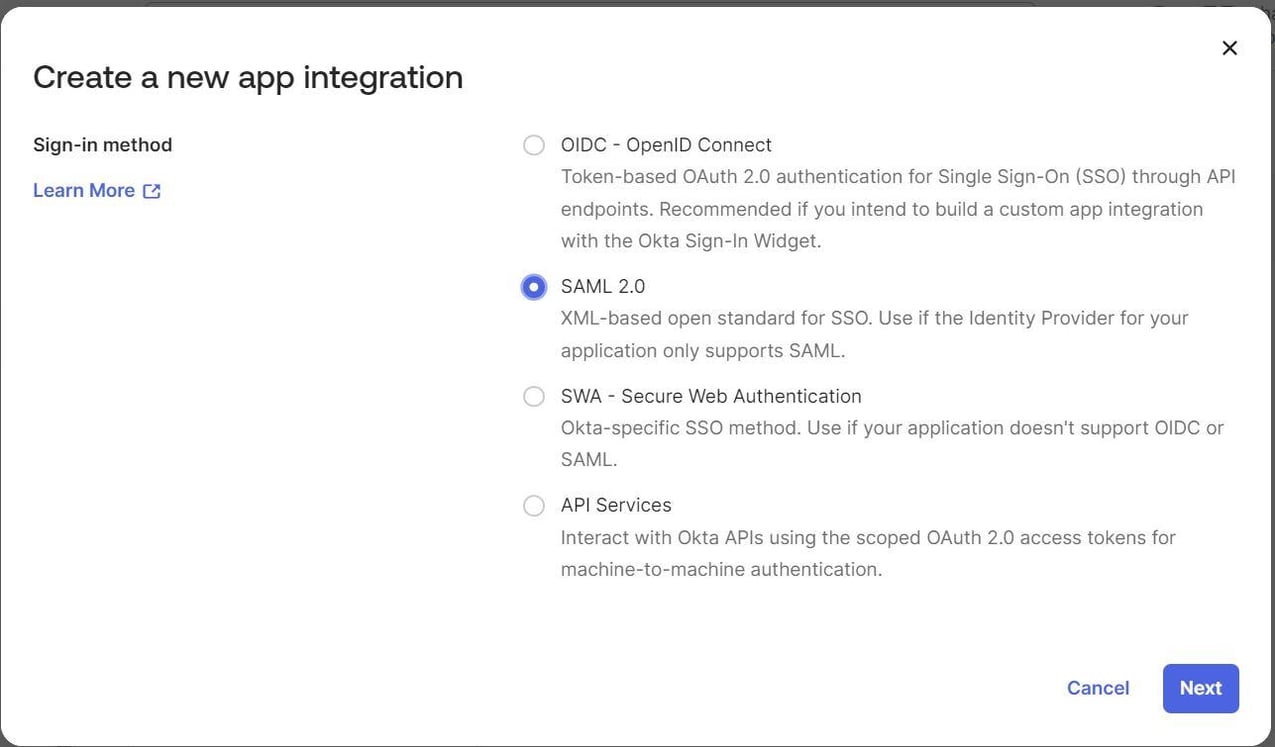Select the SAML 2.0 radio button
Screen dimensions: 1275x747
pyautogui.click(x=533, y=286)
